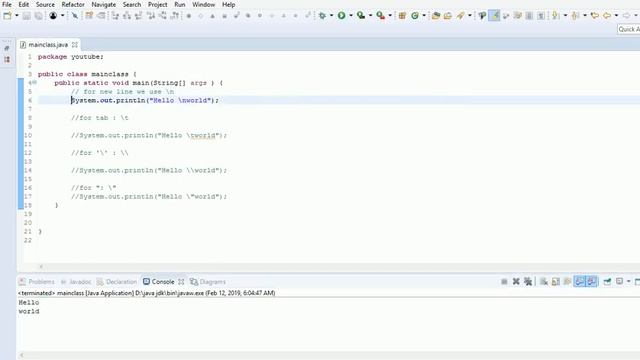Collapse the main method fold marker

35,82
